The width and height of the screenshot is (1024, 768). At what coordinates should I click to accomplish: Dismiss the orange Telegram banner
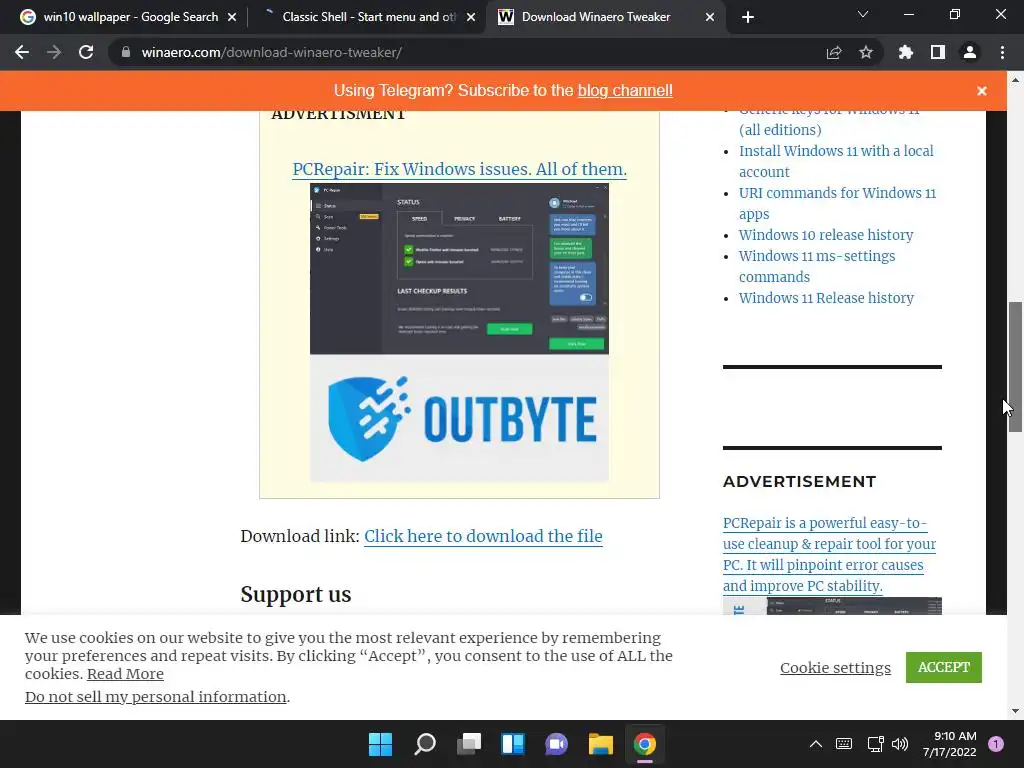coord(982,91)
